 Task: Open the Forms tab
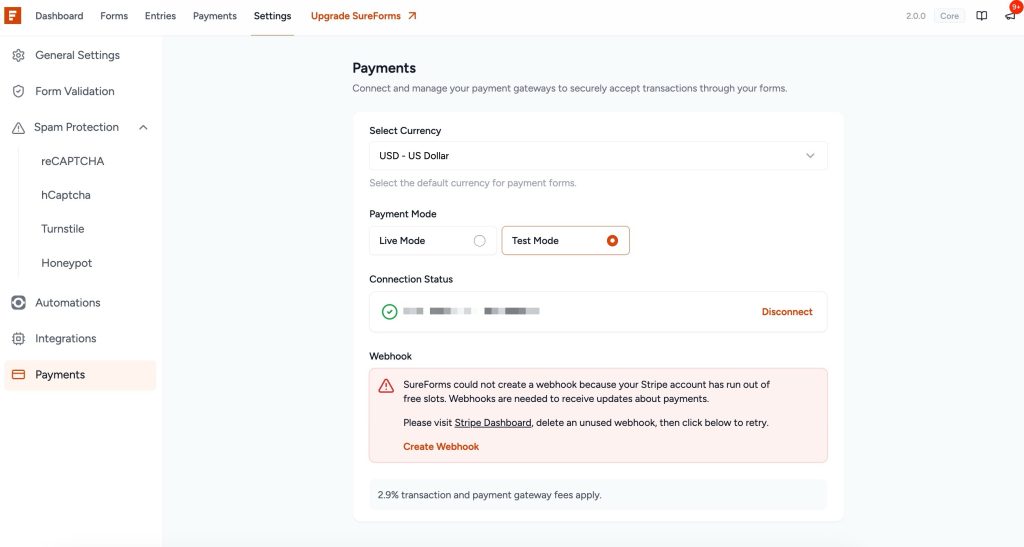point(114,16)
